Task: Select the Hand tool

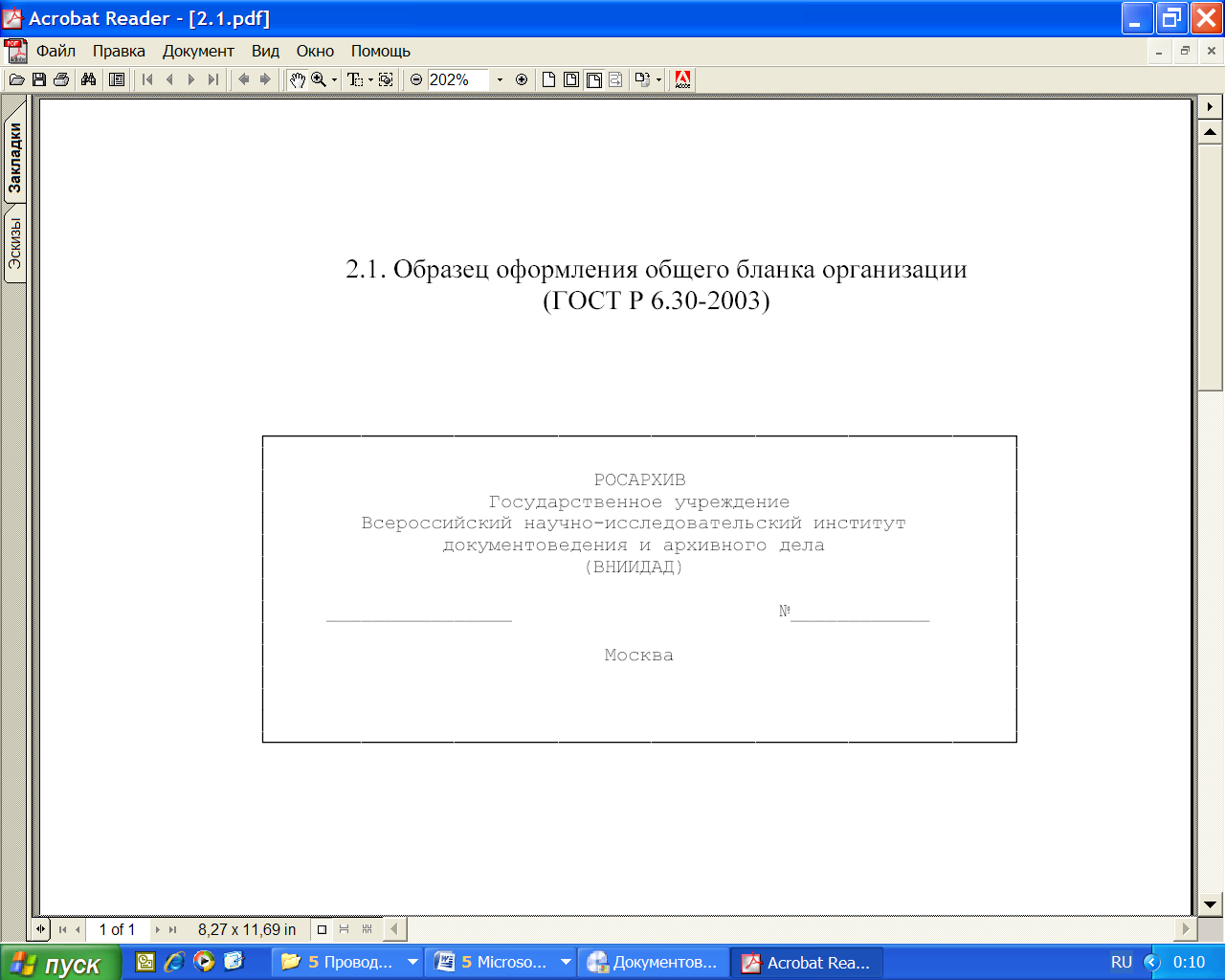Action: pyautogui.click(x=298, y=79)
